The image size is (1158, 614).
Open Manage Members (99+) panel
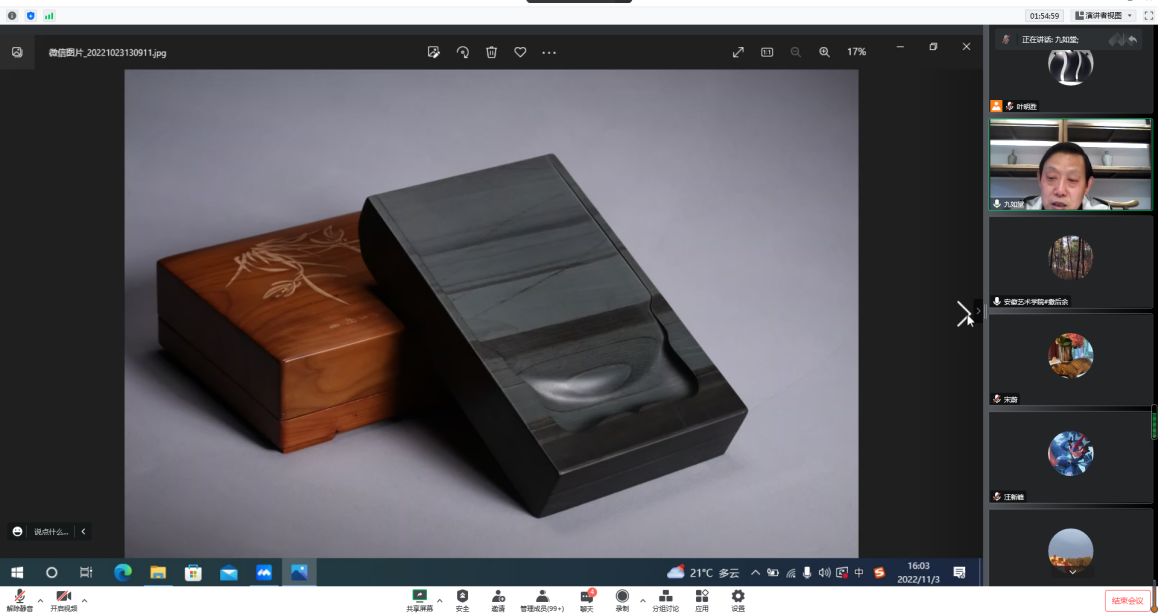tap(542, 597)
